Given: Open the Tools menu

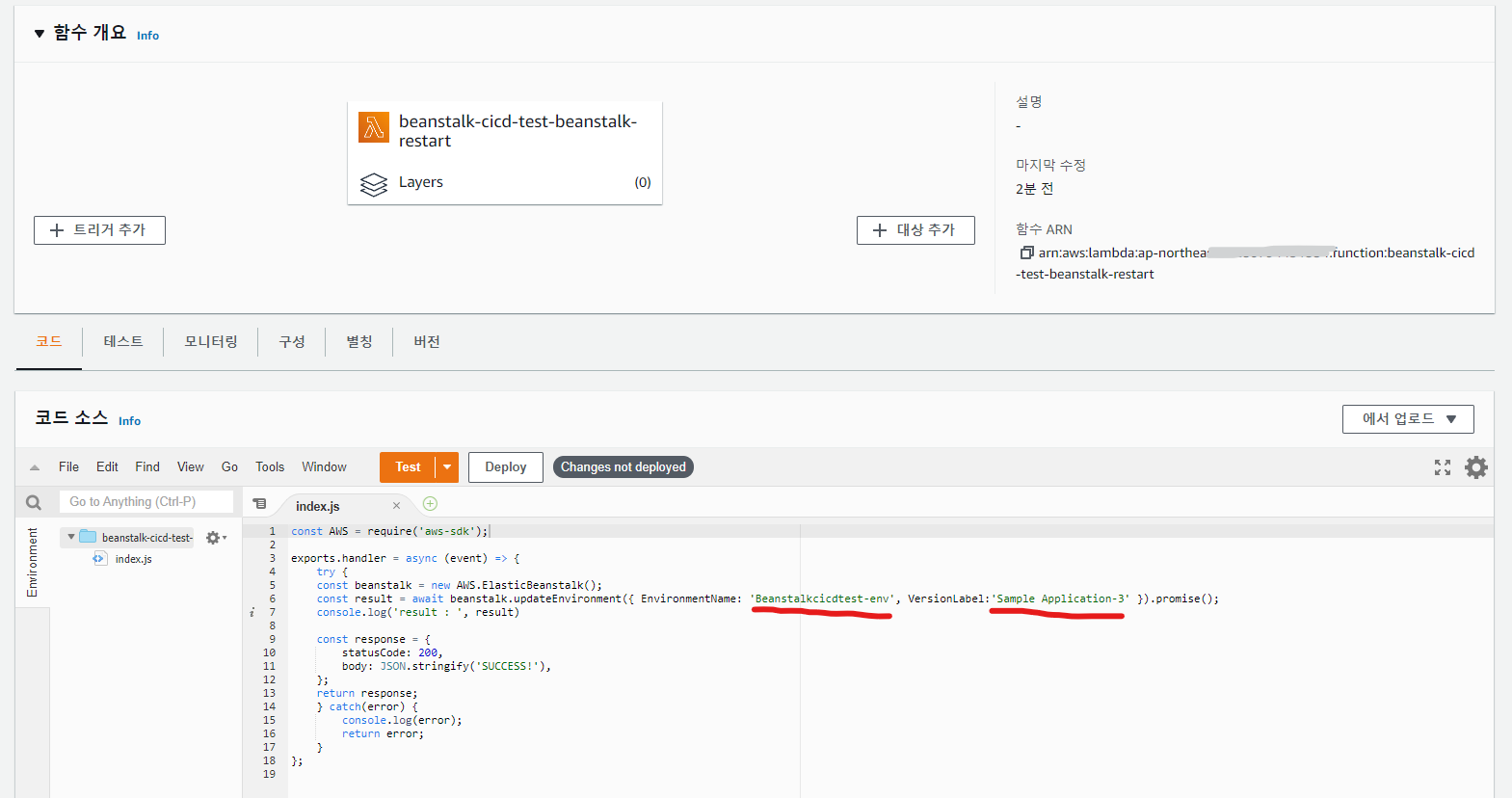Looking at the screenshot, I should [x=270, y=467].
